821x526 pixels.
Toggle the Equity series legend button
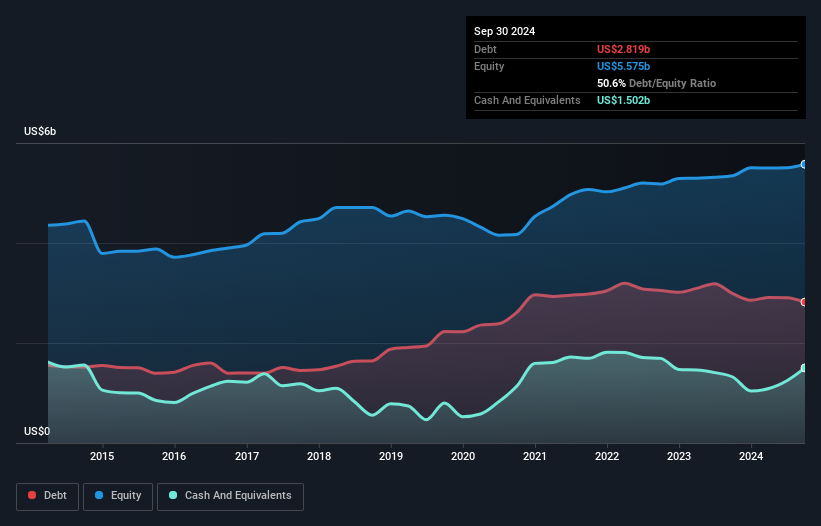click(x=118, y=496)
